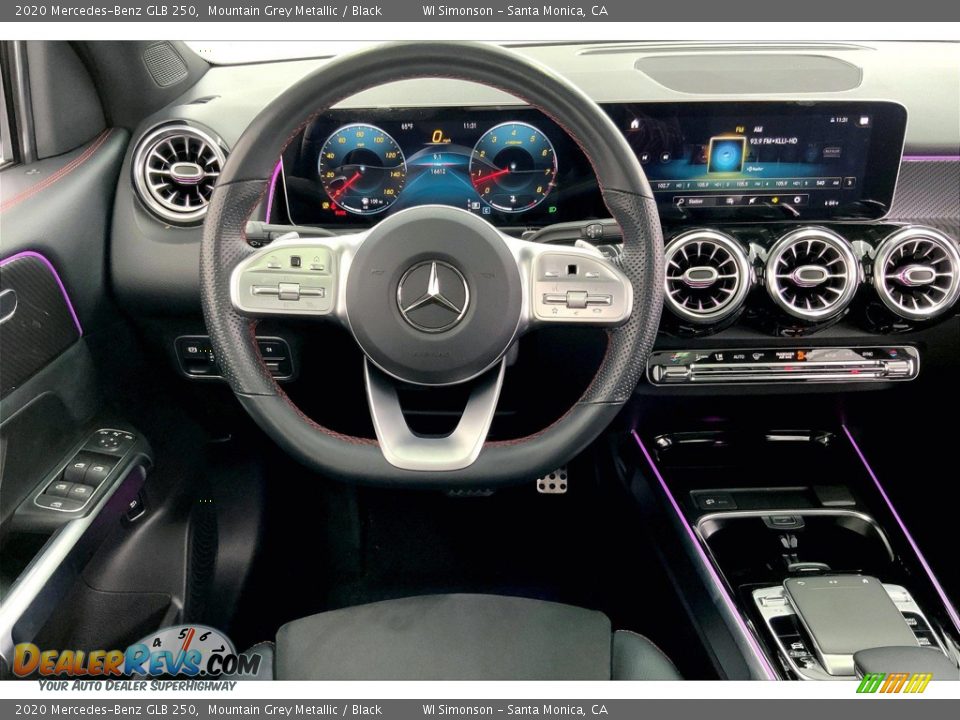The image size is (960, 720).
Task: Push the right temperature rocker knob
Action: [898, 367]
